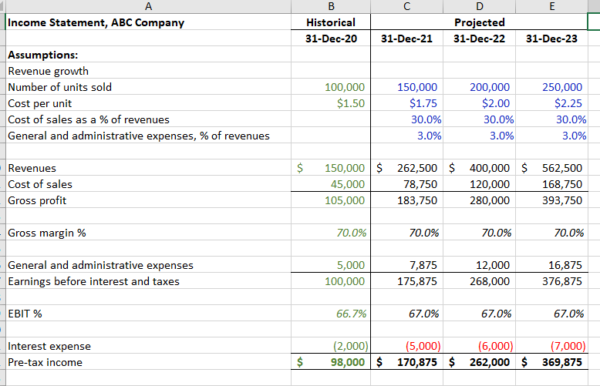Image resolution: width=600 pixels, height=386 pixels.
Task: Select G&A expense value 12,000
Action: click(479, 265)
